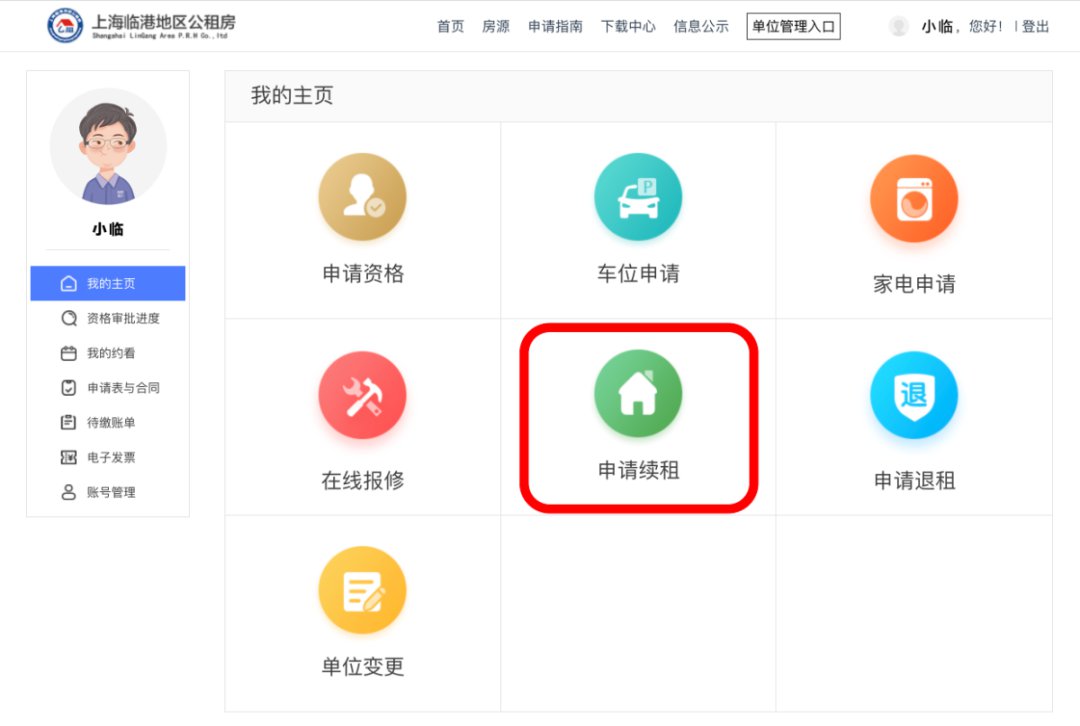The height and width of the screenshot is (726, 1080).
Task: Click the bill icon beside 待缴账单
Action: [68, 422]
